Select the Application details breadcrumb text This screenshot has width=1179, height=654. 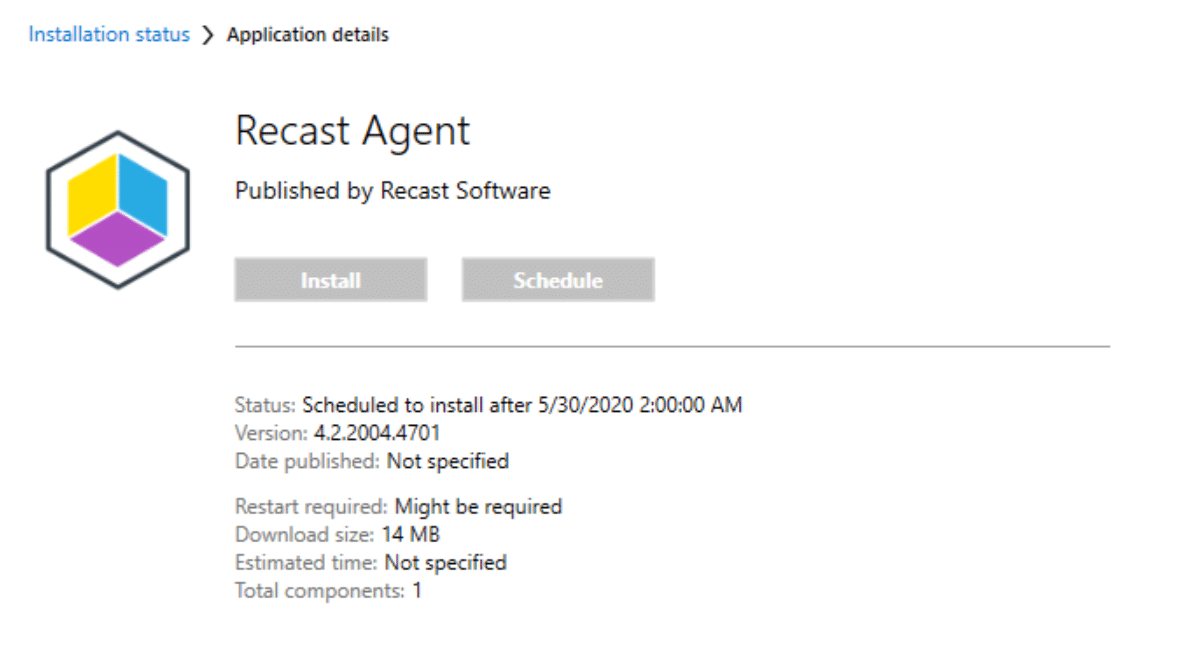(x=308, y=35)
